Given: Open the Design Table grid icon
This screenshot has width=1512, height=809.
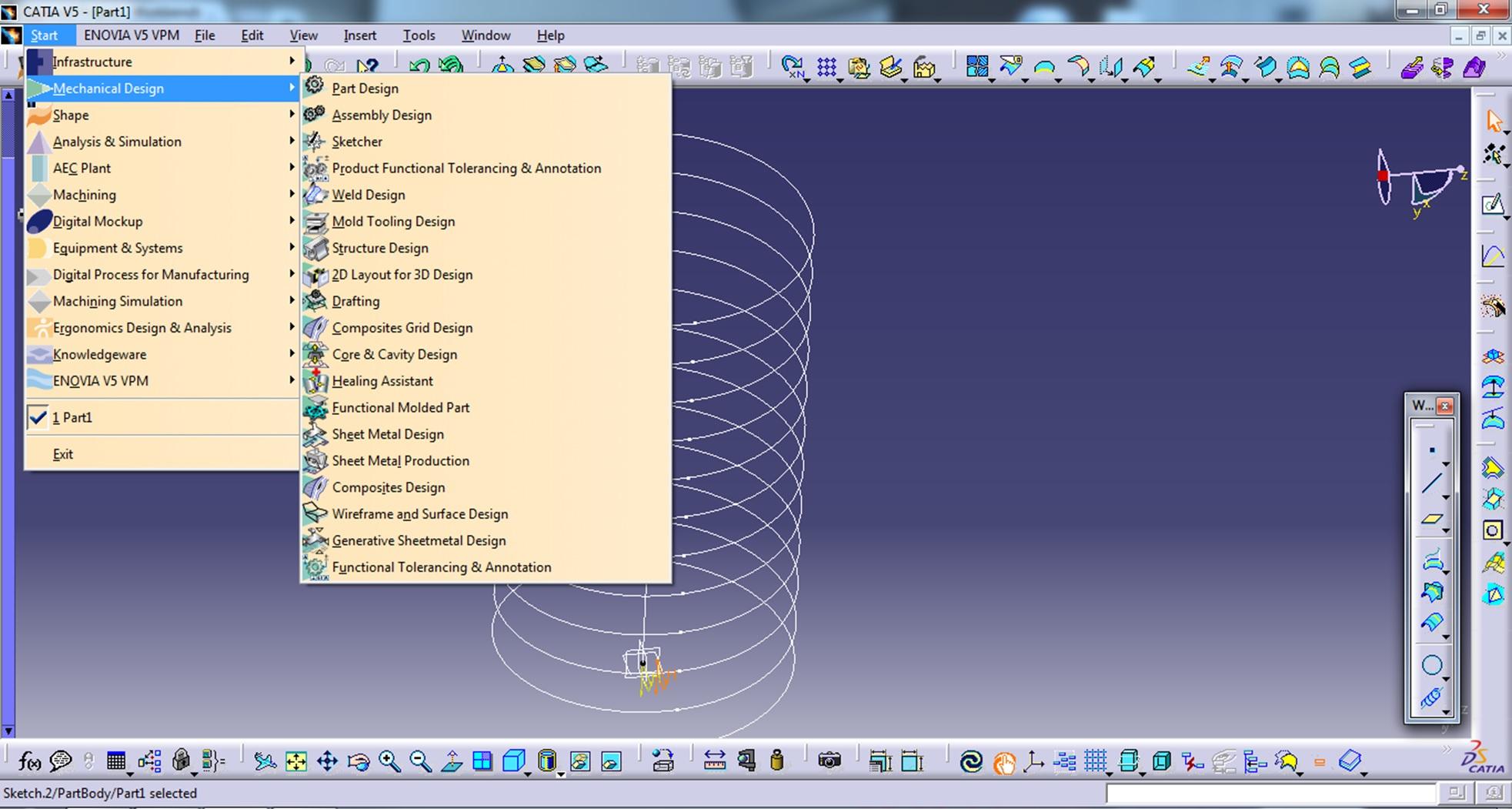Looking at the screenshot, I should tap(115, 762).
